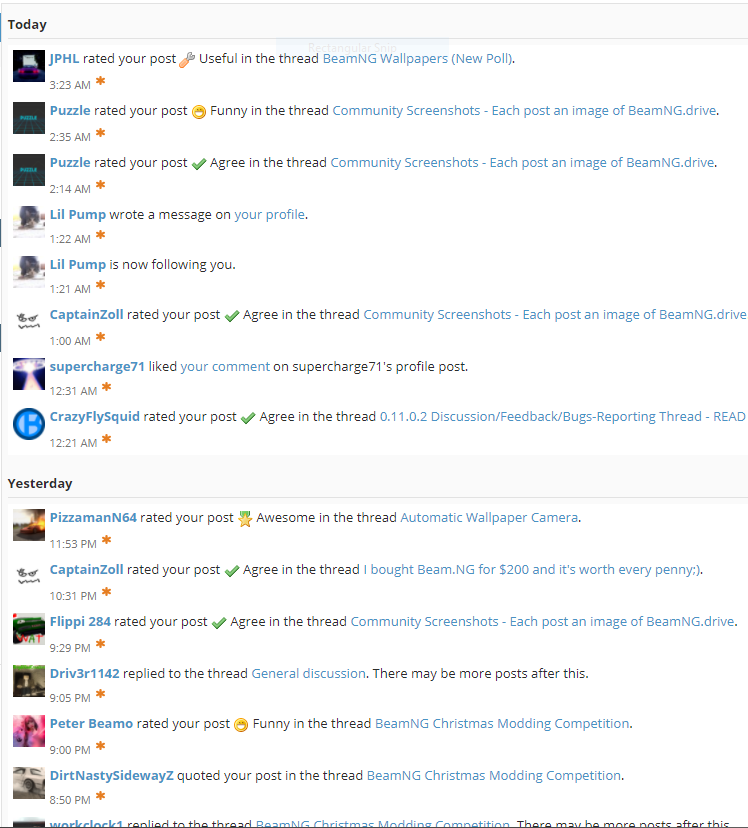The width and height of the screenshot is (748, 828).
Task: Click JPHL's avatar thumbnail
Action: coord(29,65)
